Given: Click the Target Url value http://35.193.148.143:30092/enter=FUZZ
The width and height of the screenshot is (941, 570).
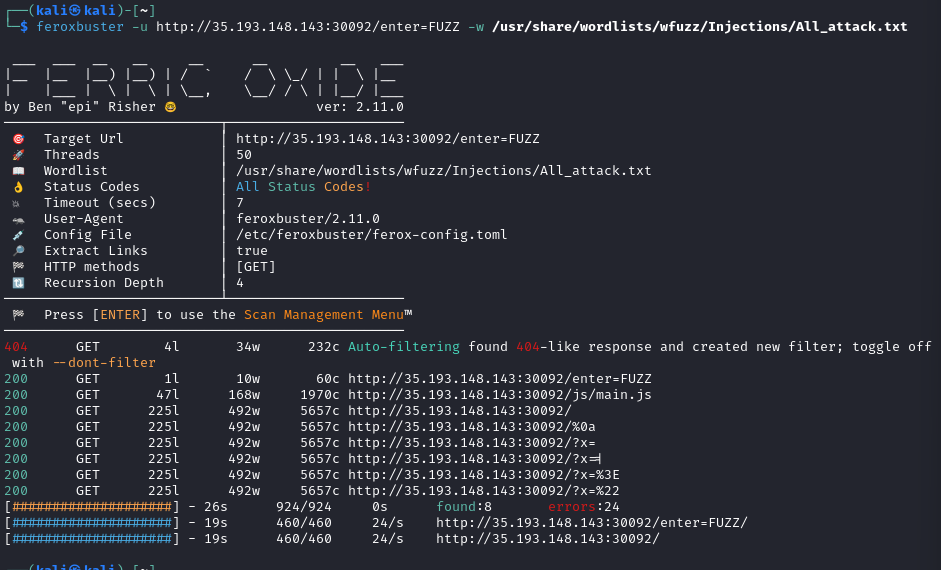Looking at the screenshot, I should click(388, 139).
